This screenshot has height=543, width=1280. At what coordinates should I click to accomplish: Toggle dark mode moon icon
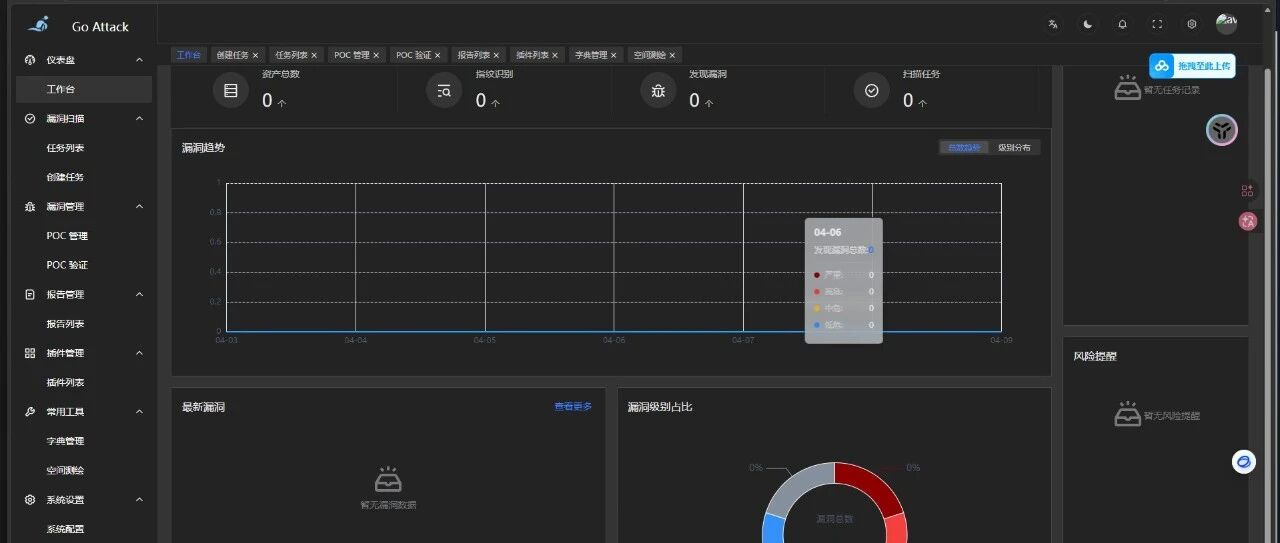[x=1088, y=24]
